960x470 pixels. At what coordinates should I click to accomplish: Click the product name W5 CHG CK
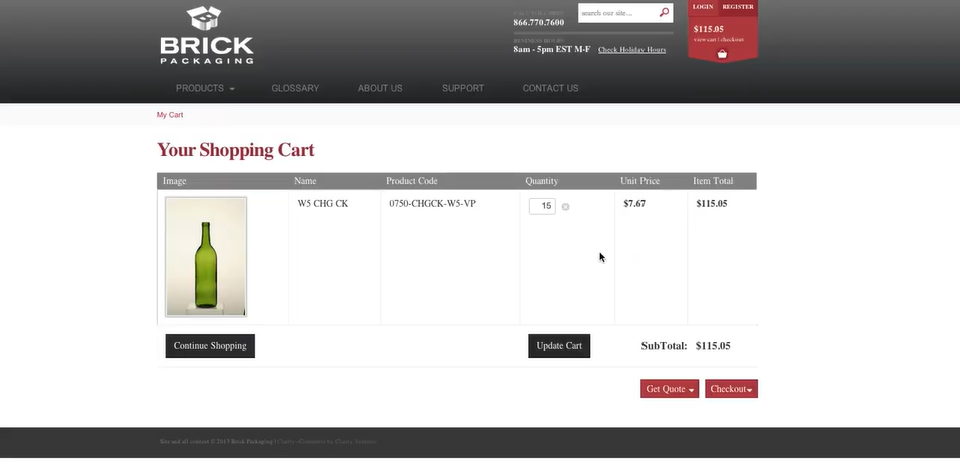point(323,204)
